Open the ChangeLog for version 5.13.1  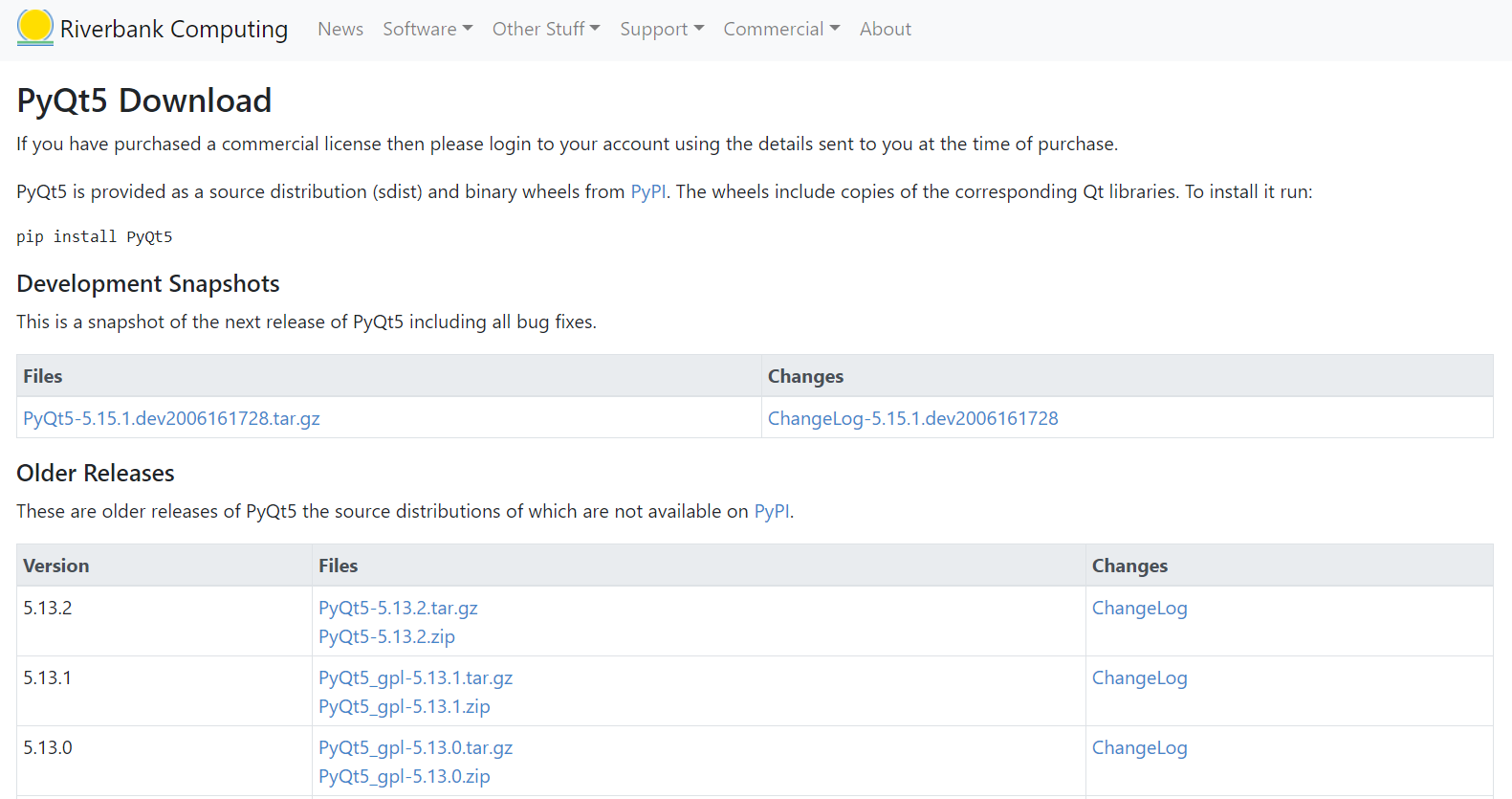click(1140, 677)
